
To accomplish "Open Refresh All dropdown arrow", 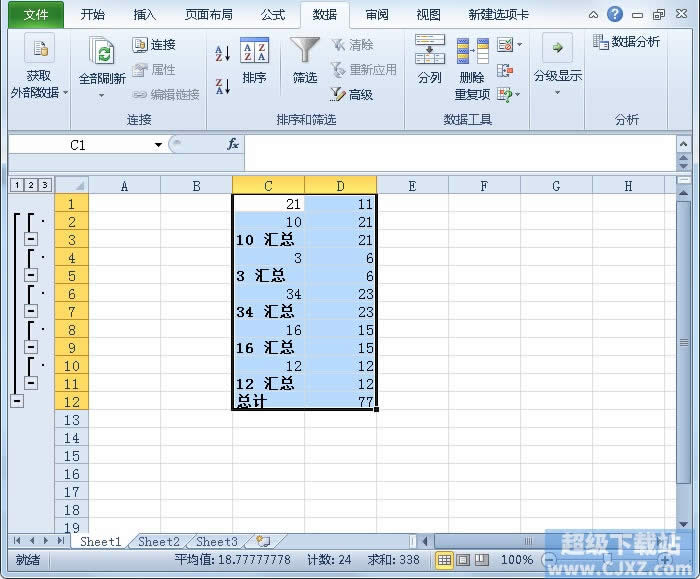I will 101,96.
